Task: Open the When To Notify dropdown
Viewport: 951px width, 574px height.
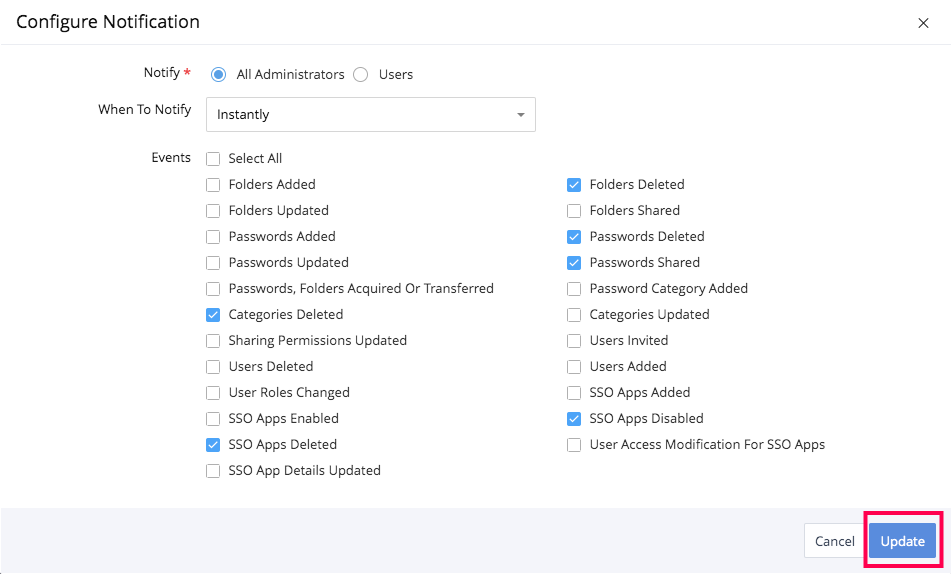Action: 371,114
